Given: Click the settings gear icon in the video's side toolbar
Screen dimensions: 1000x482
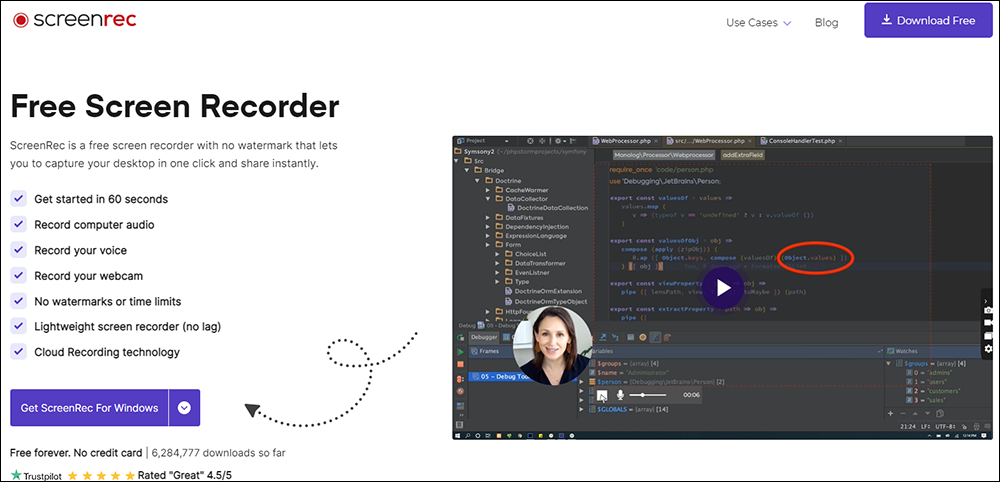Looking at the screenshot, I should 988,349.
